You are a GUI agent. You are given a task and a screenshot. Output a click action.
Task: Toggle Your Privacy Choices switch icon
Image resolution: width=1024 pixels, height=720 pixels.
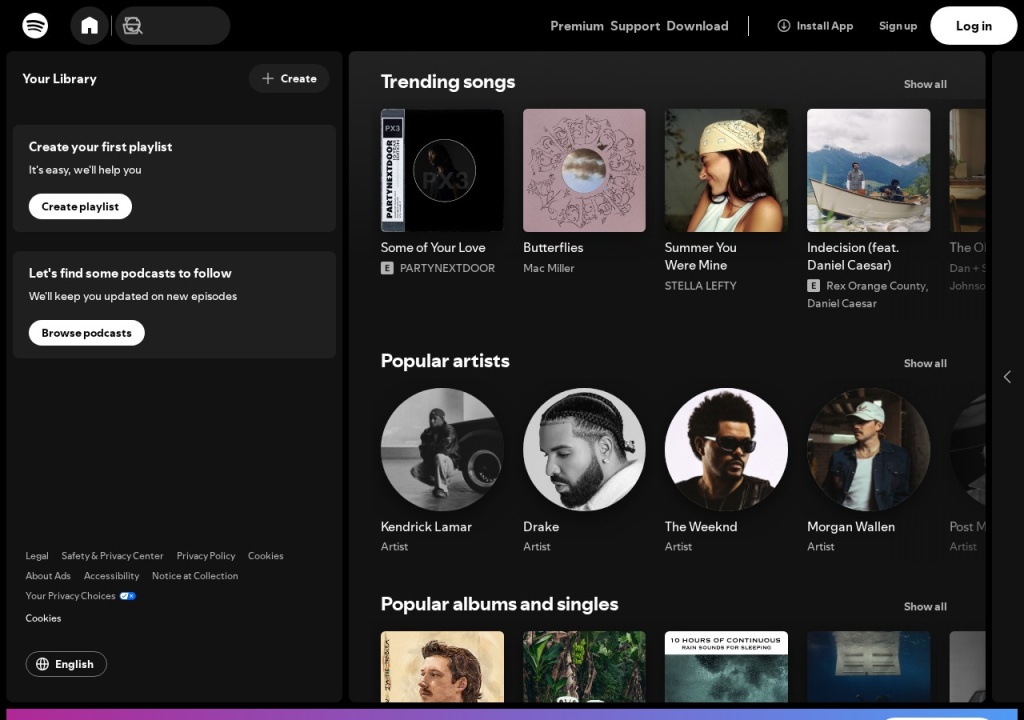127,596
